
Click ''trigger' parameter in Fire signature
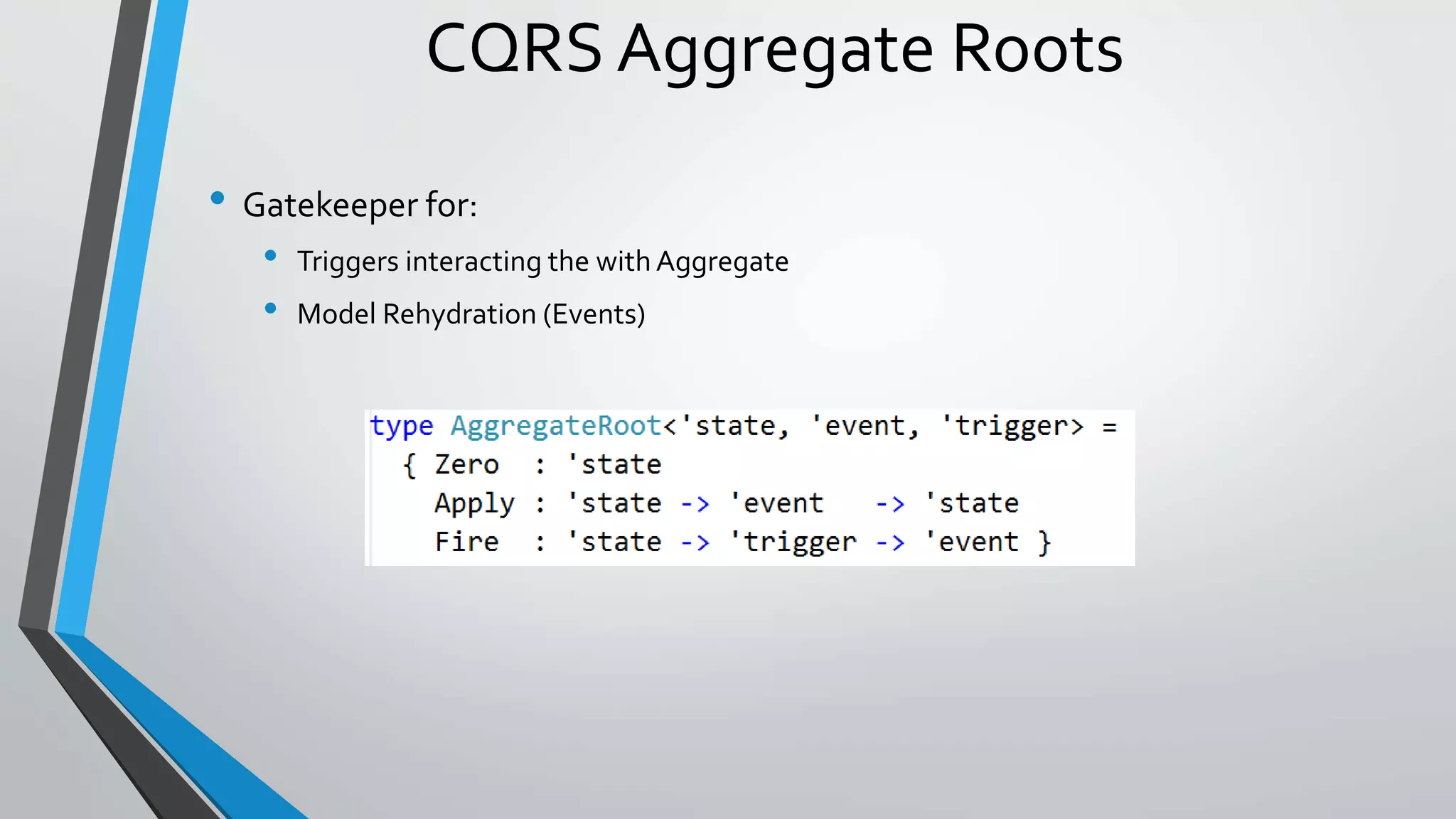coord(794,542)
